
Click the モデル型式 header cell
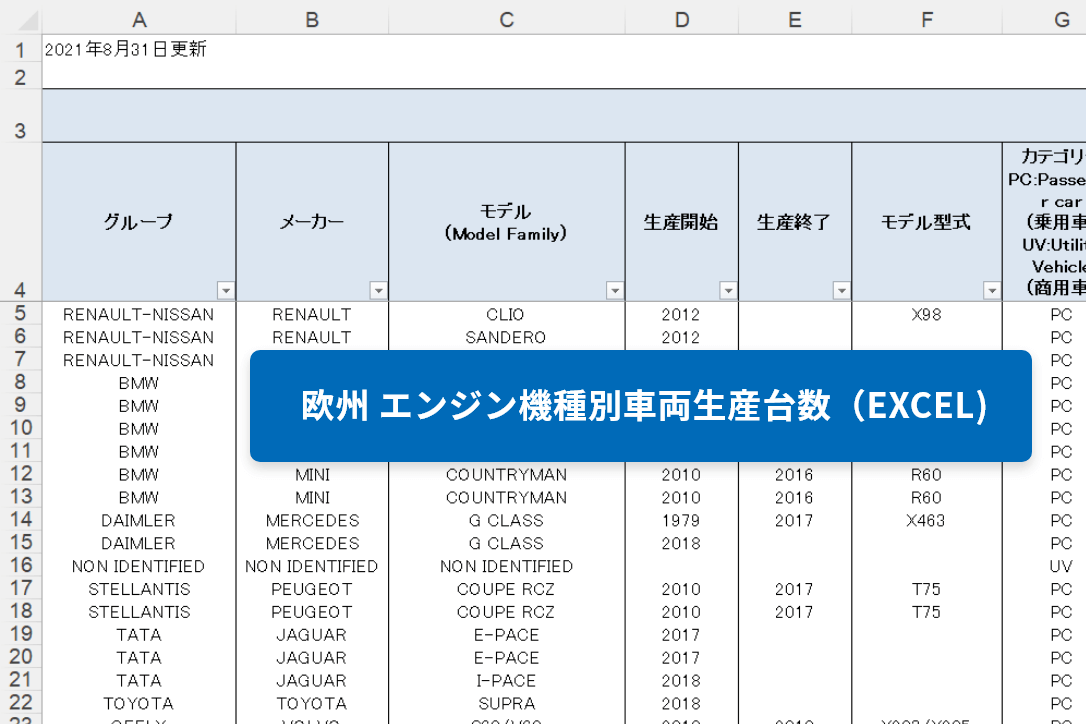927,222
